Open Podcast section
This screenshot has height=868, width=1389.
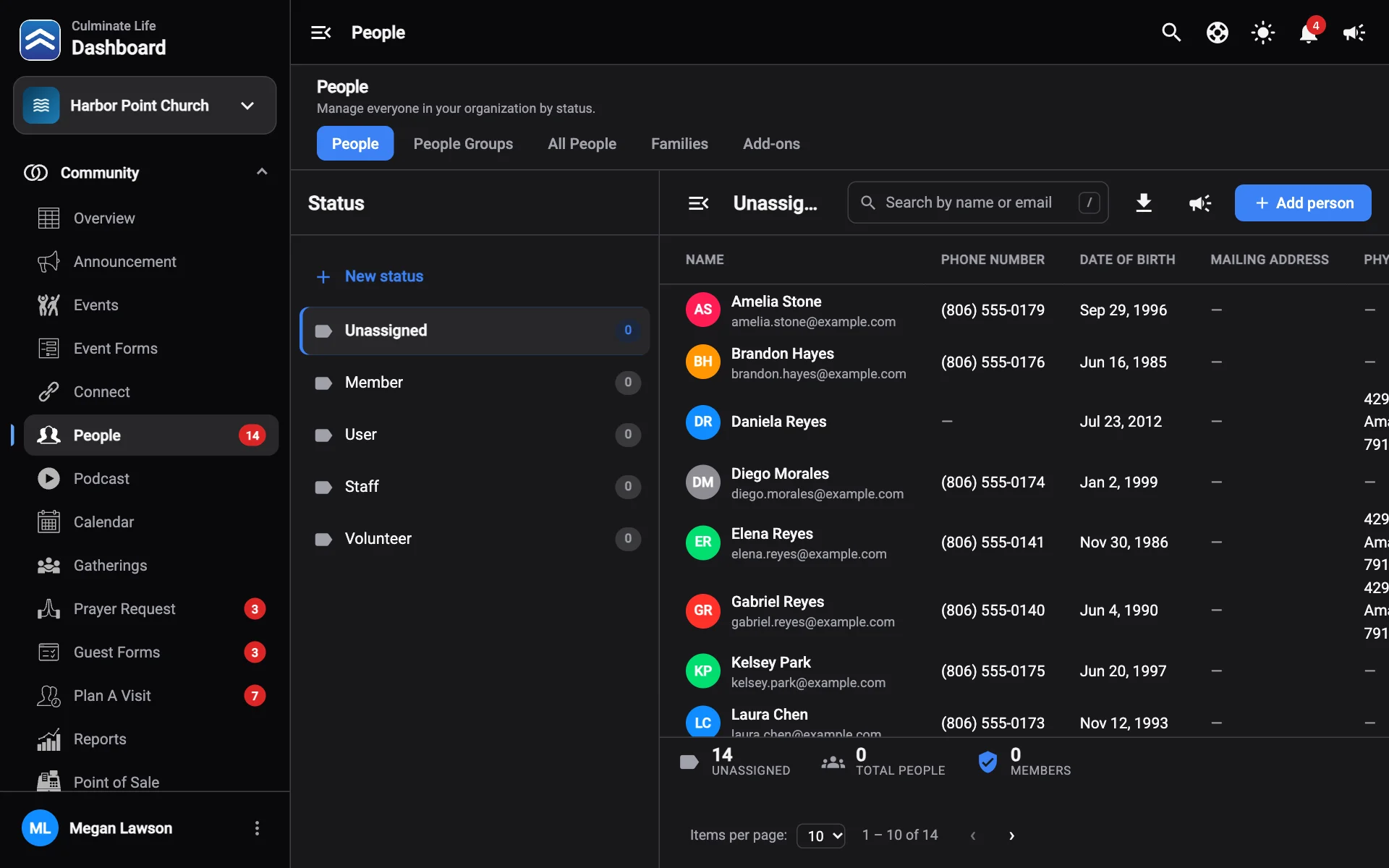(x=151, y=479)
